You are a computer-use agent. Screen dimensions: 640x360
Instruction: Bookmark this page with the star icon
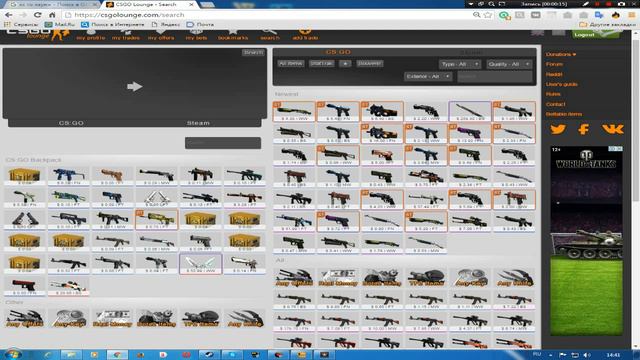click(x=488, y=15)
